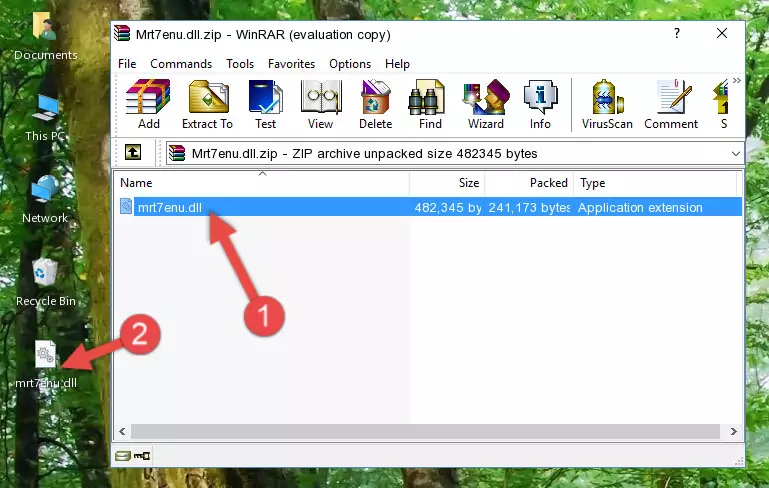Viewport: 769px width, 488px height.
Task: Click the horizontal scrollbar left arrow
Action: coord(123,431)
